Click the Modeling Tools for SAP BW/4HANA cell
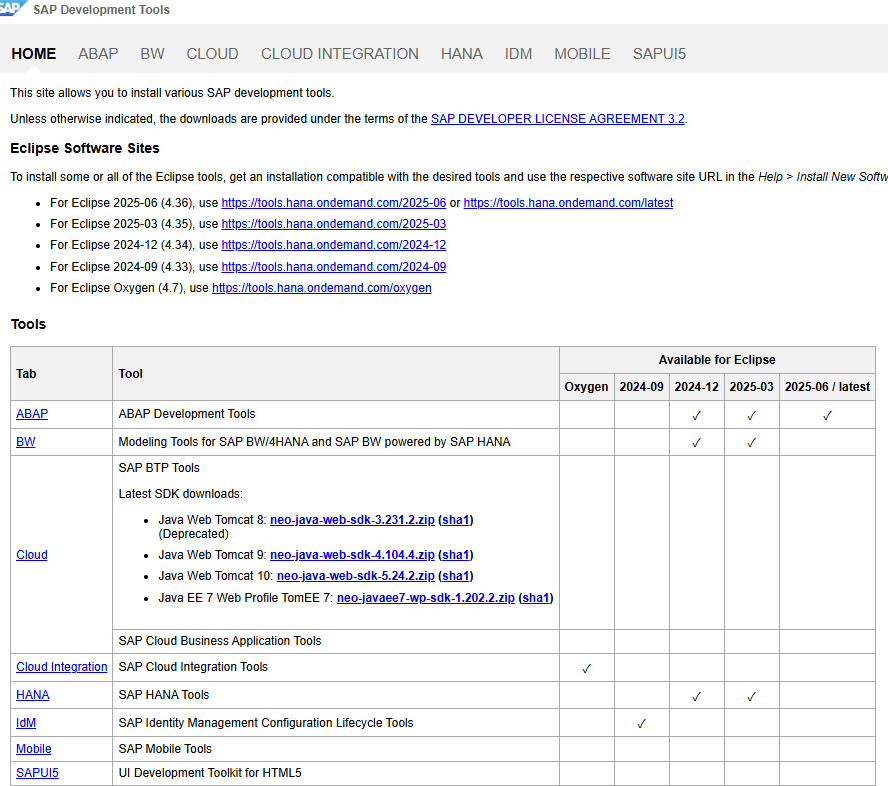 [336, 442]
